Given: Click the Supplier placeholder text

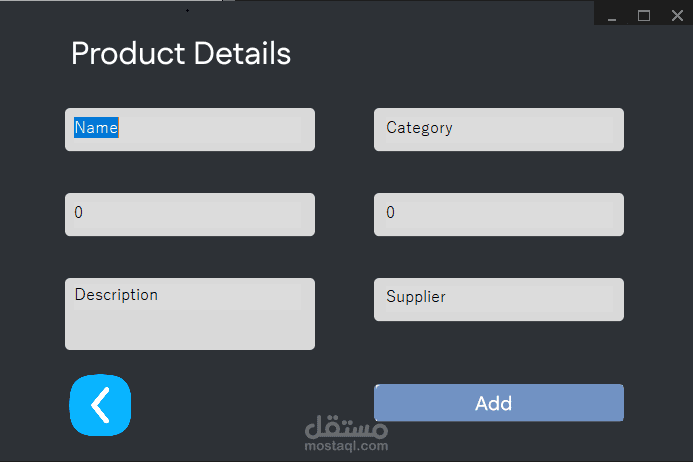Looking at the screenshot, I should (416, 297).
